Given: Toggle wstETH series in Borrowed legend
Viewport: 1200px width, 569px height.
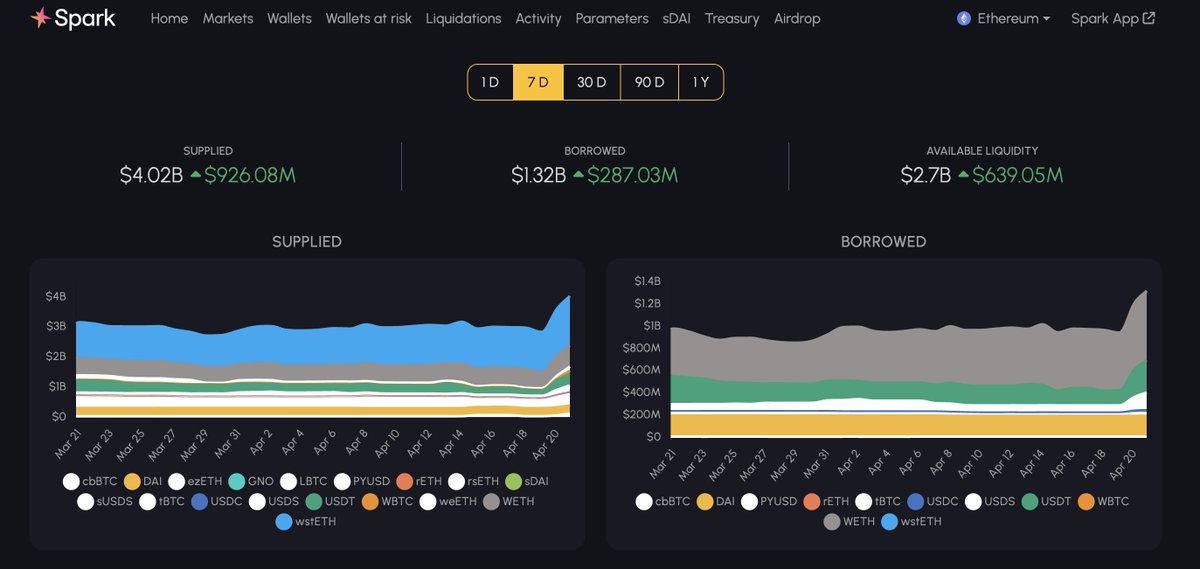Looking at the screenshot, I should point(911,521).
